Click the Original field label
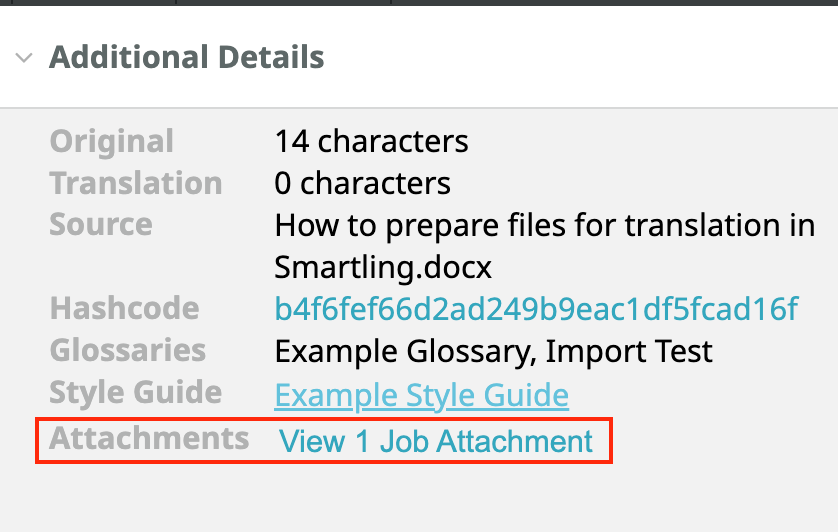This screenshot has height=532, width=838. pyautogui.click(x=112, y=141)
